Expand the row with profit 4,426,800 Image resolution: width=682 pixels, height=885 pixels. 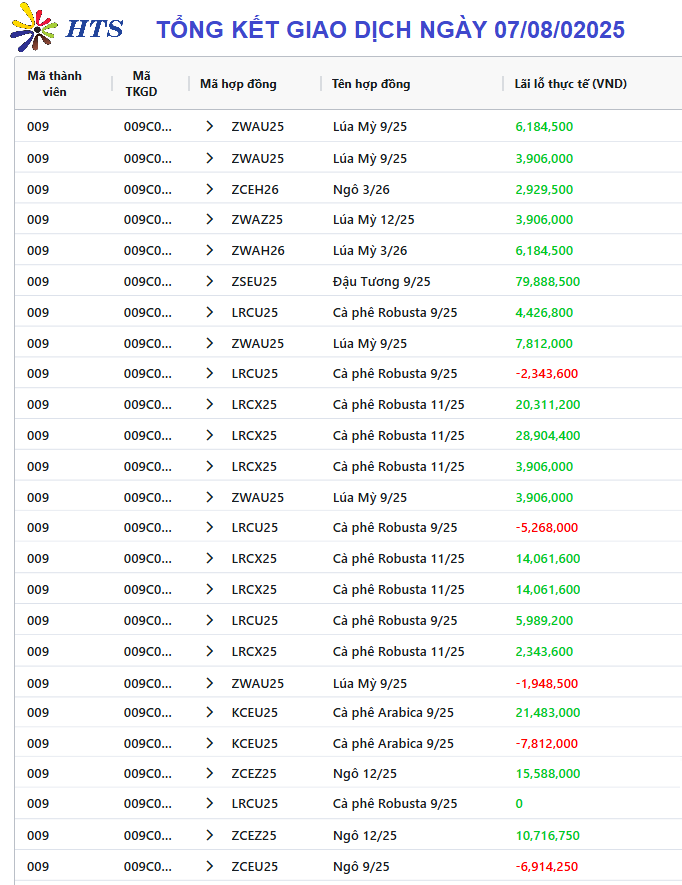[209, 313]
